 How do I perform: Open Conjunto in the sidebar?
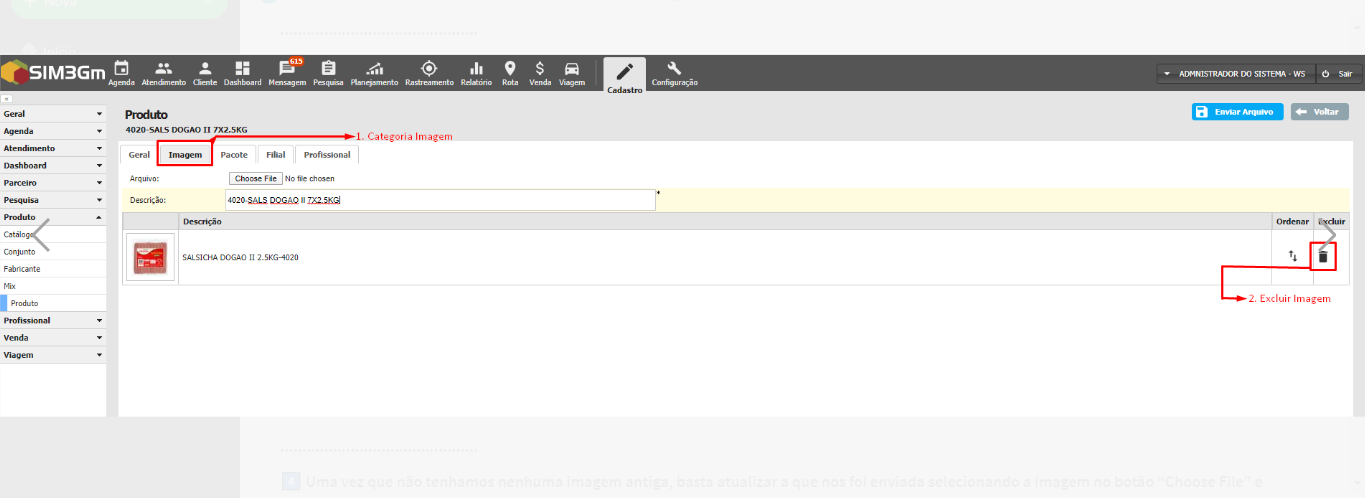pos(53,252)
